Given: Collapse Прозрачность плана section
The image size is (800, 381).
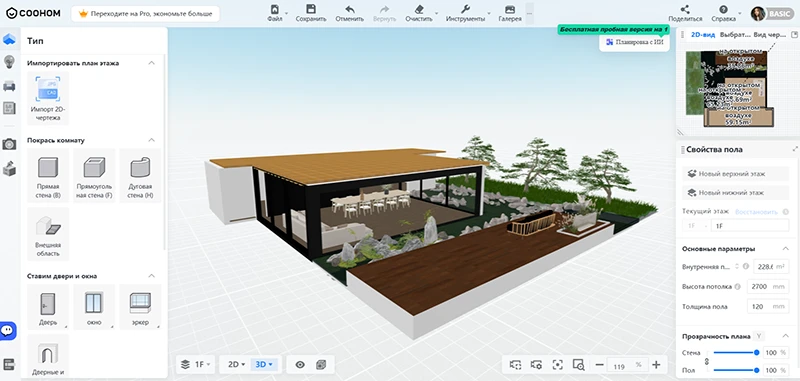Looking at the screenshot, I should click(786, 336).
